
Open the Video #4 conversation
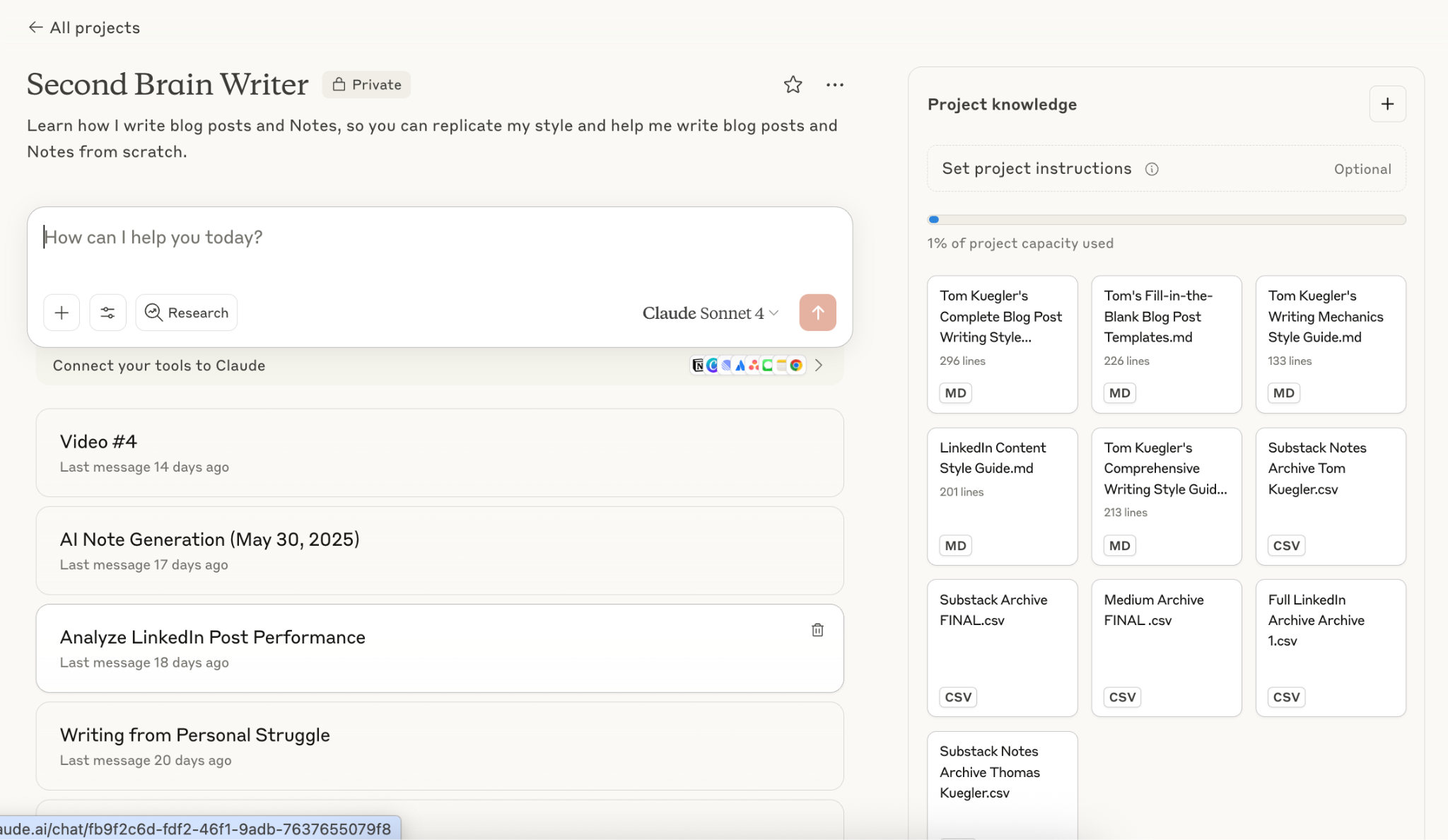pyautogui.click(x=439, y=453)
